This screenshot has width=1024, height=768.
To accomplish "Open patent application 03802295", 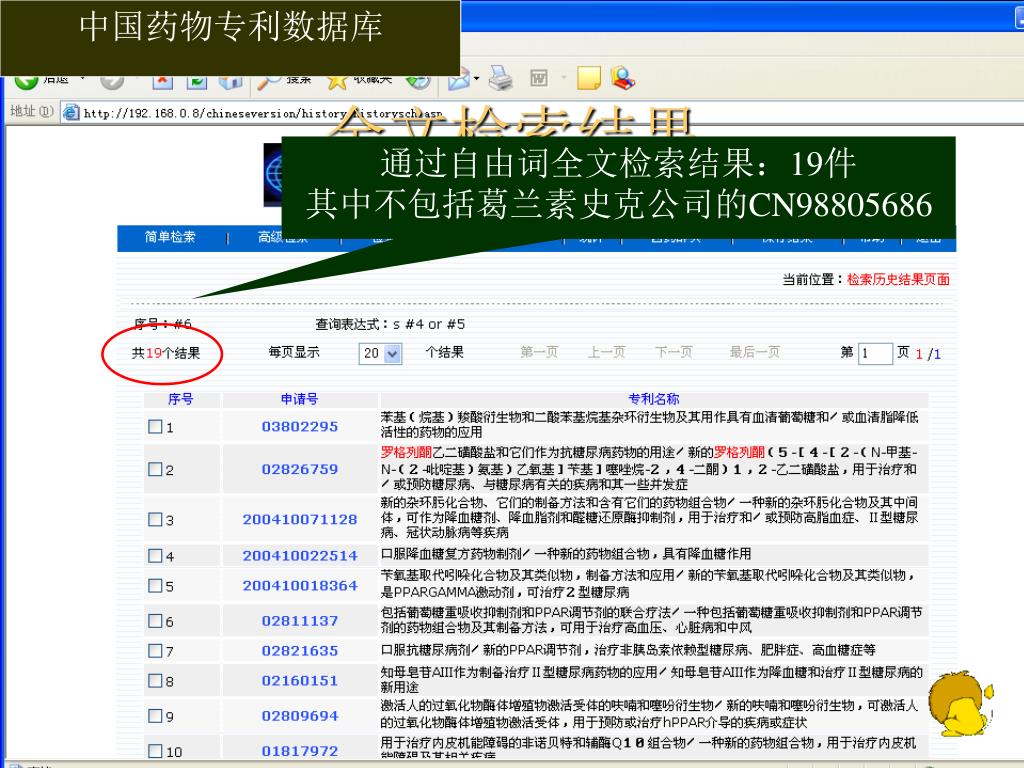I will click(300, 426).
